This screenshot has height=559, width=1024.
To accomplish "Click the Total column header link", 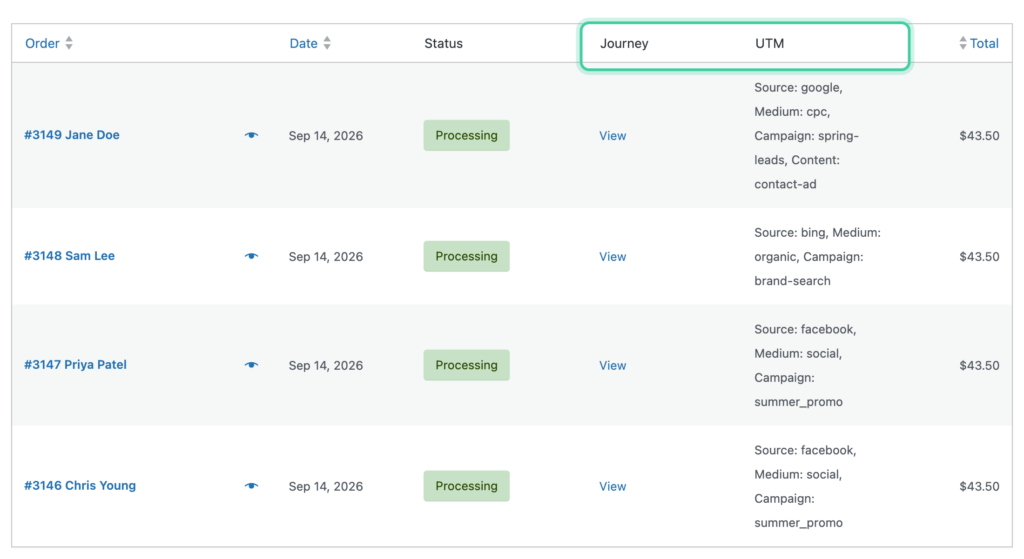I will 984,43.
